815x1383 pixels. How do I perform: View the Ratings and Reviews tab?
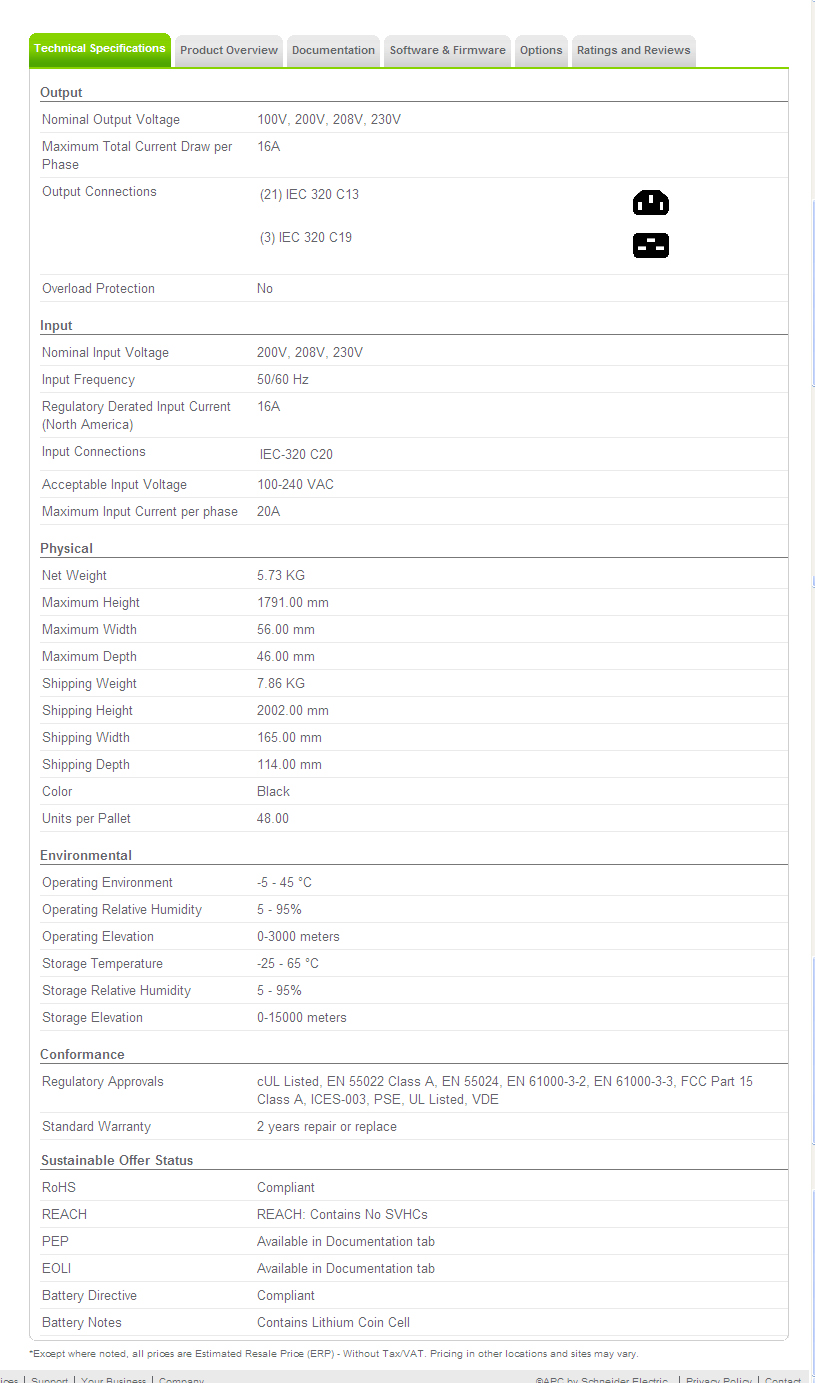(x=633, y=51)
